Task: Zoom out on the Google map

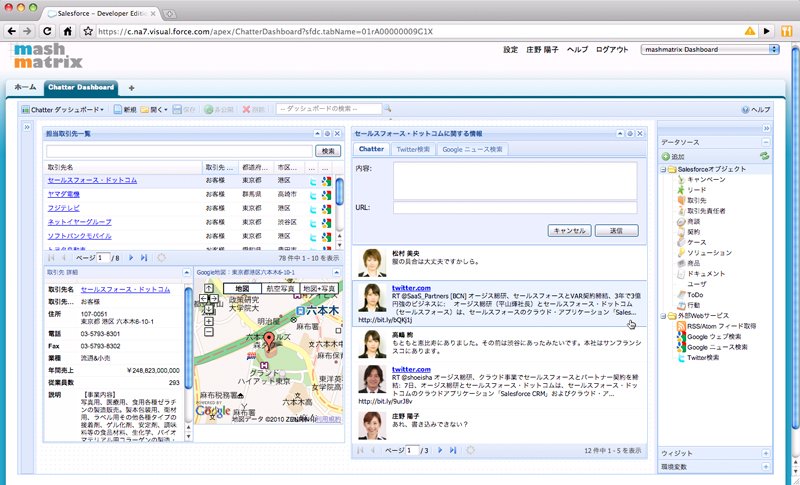Action: point(208,332)
